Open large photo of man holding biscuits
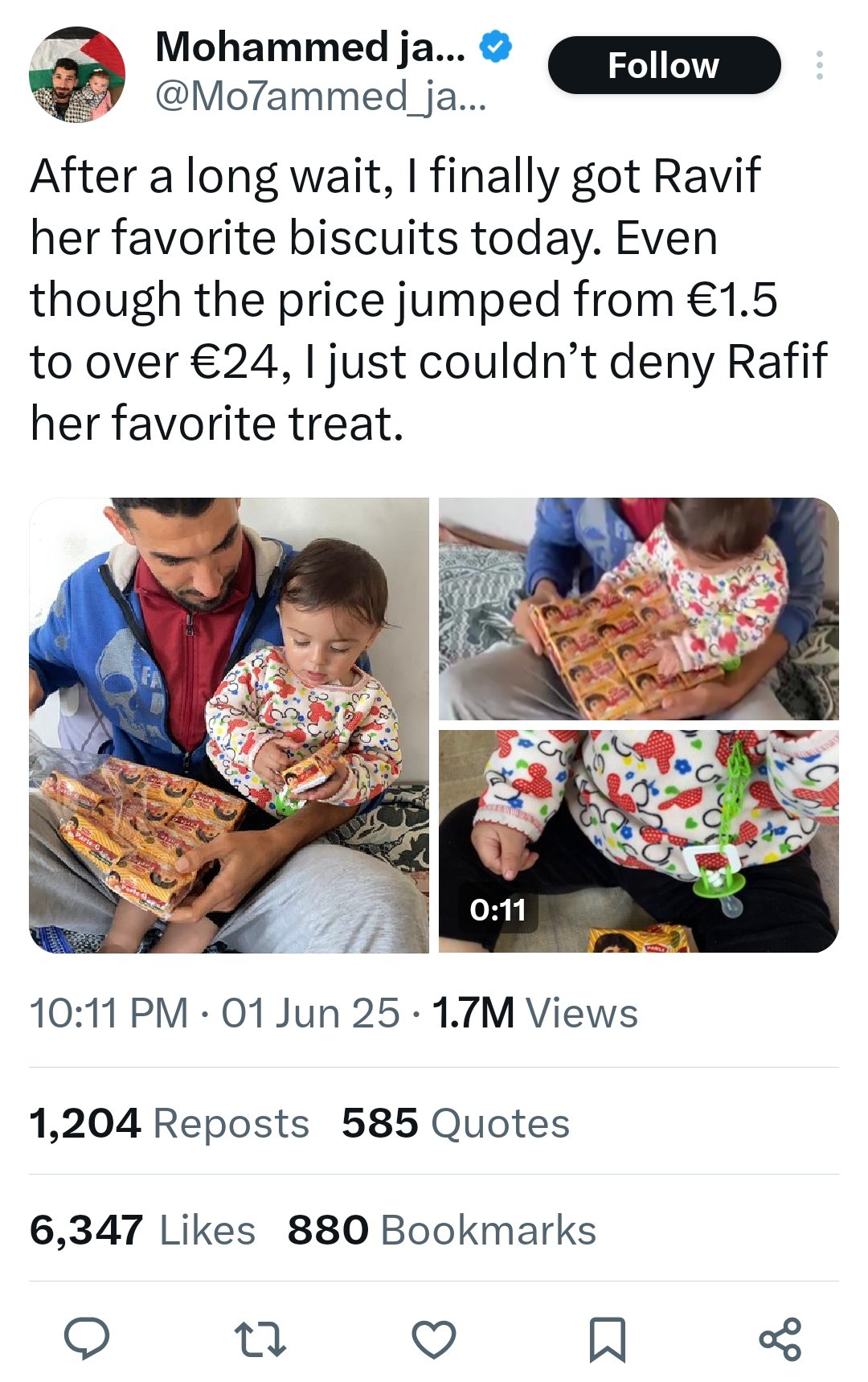Image resolution: width=868 pixels, height=1382 pixels. coord(229,725)
